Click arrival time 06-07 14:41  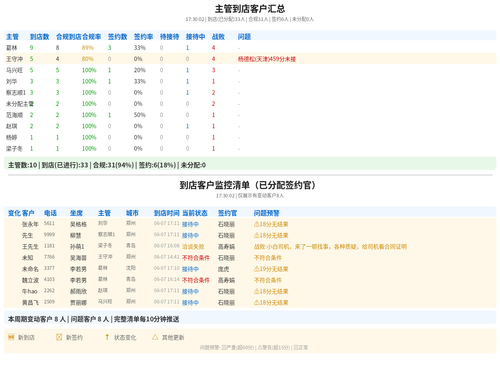tap(167, 257)
